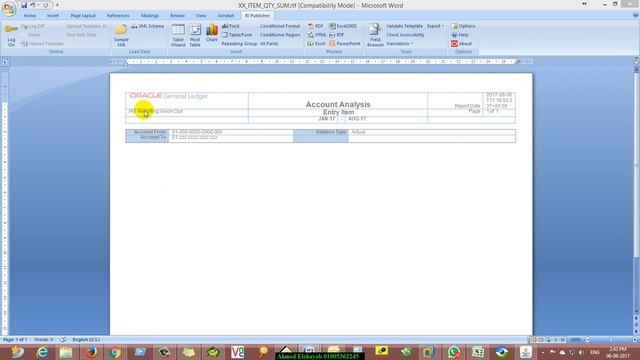Viewport: 640px width, 360px height.
Task: Click Repeating Group in Insert section
Action: 239,44
